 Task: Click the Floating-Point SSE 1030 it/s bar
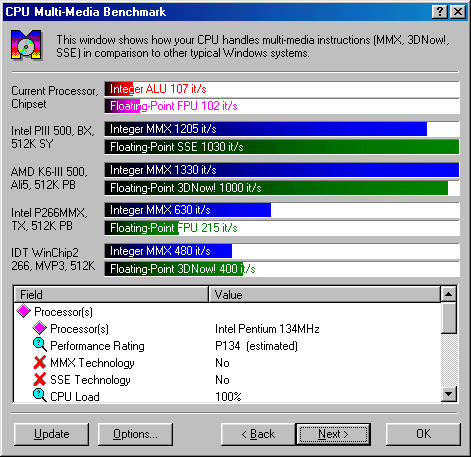(x=282, y=147)
